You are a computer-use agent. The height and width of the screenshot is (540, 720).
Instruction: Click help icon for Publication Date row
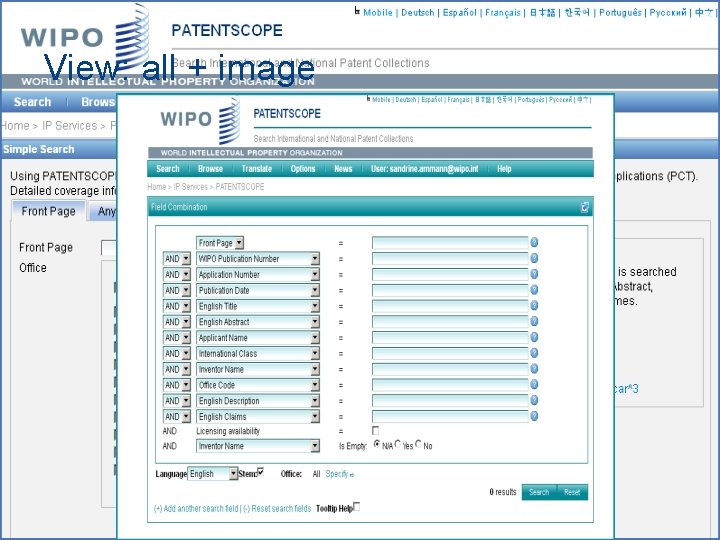(534, 290)
